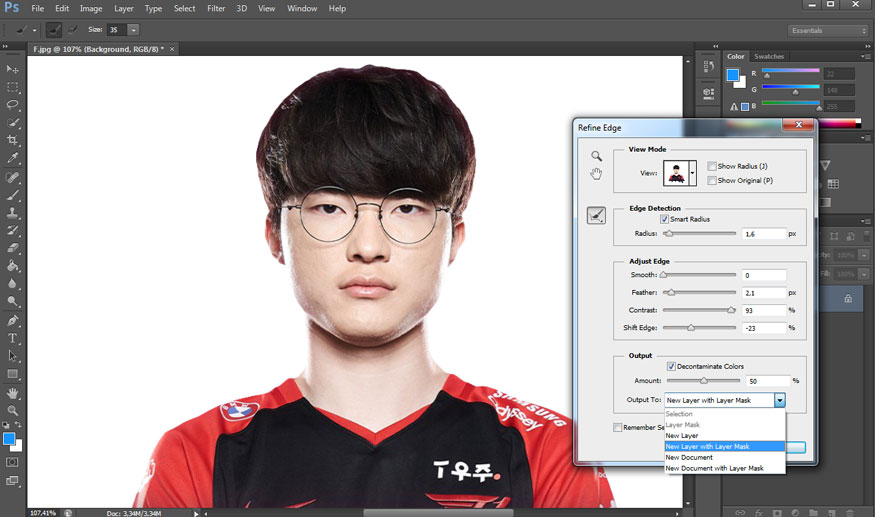
Task: Click the Zoom tool in Refine Edge dialog
Action: coord(597,156)
